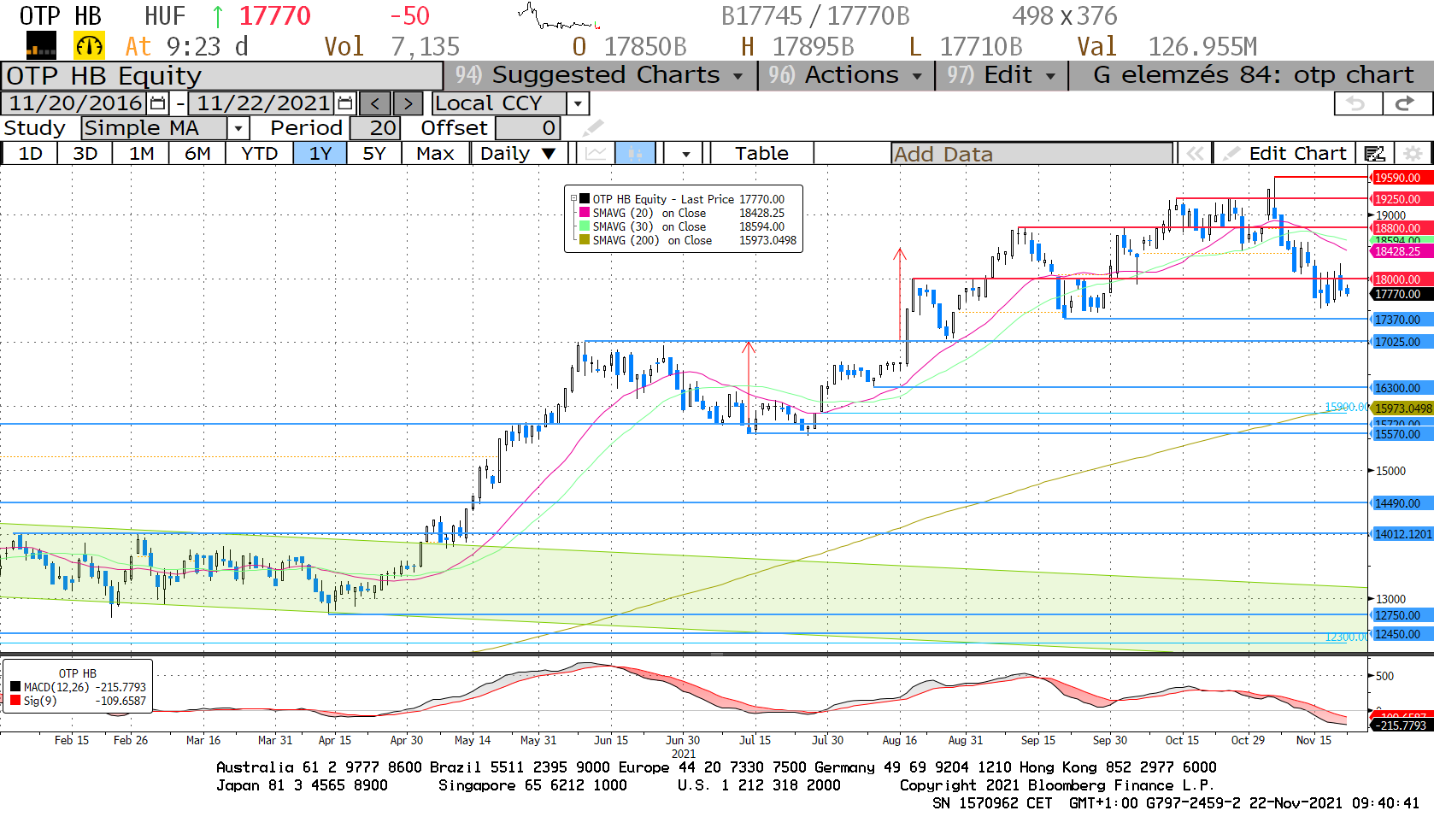Click the 15973.0498 SMAVG 200 value label
This screenshot has height=840, width=1434.
(x=1402, y=408)
